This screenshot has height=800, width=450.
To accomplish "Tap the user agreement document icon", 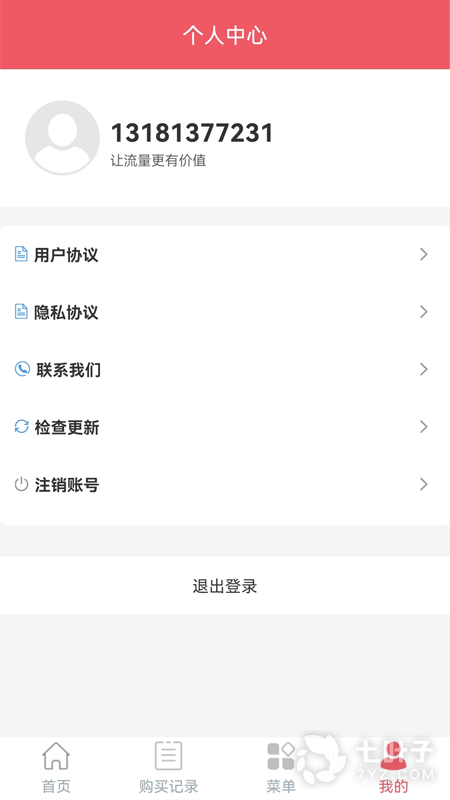I will [x=21, y=254].
